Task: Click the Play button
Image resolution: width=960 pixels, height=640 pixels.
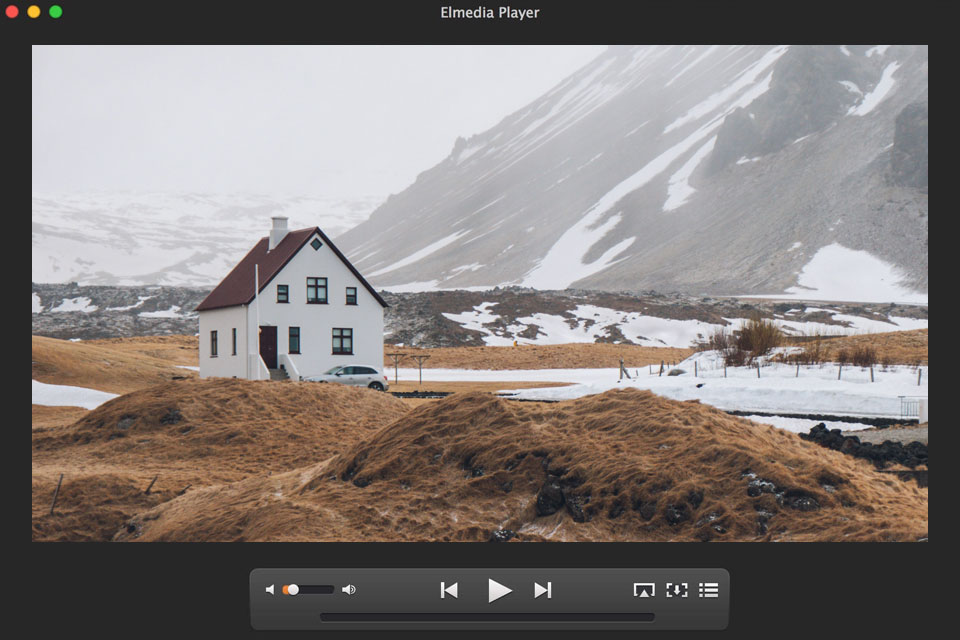Action: click(500, 590)
